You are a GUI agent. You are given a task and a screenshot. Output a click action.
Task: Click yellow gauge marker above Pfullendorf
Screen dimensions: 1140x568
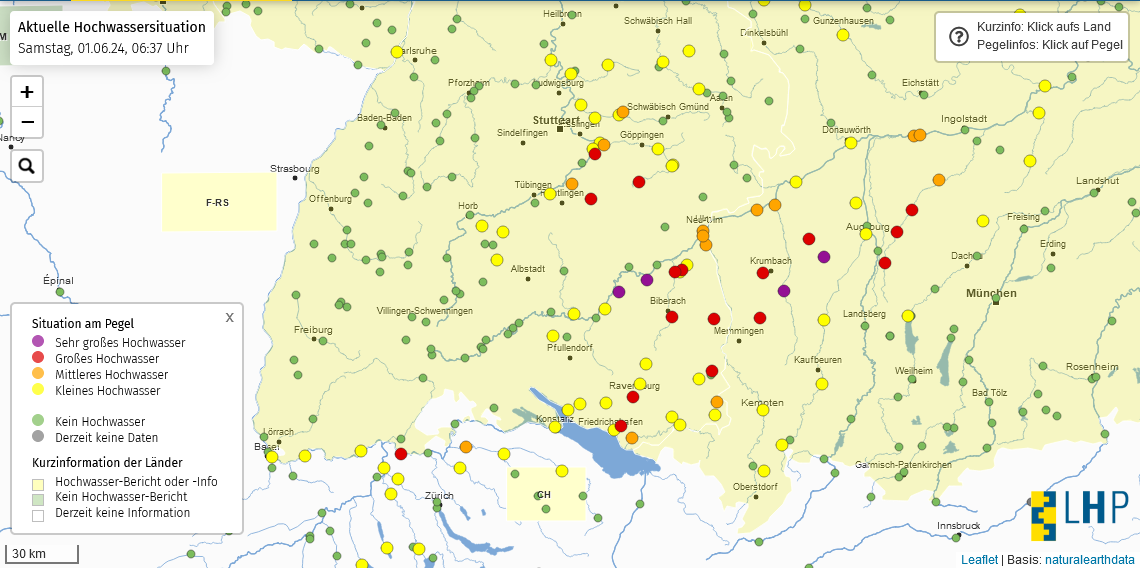click(553, 335)
